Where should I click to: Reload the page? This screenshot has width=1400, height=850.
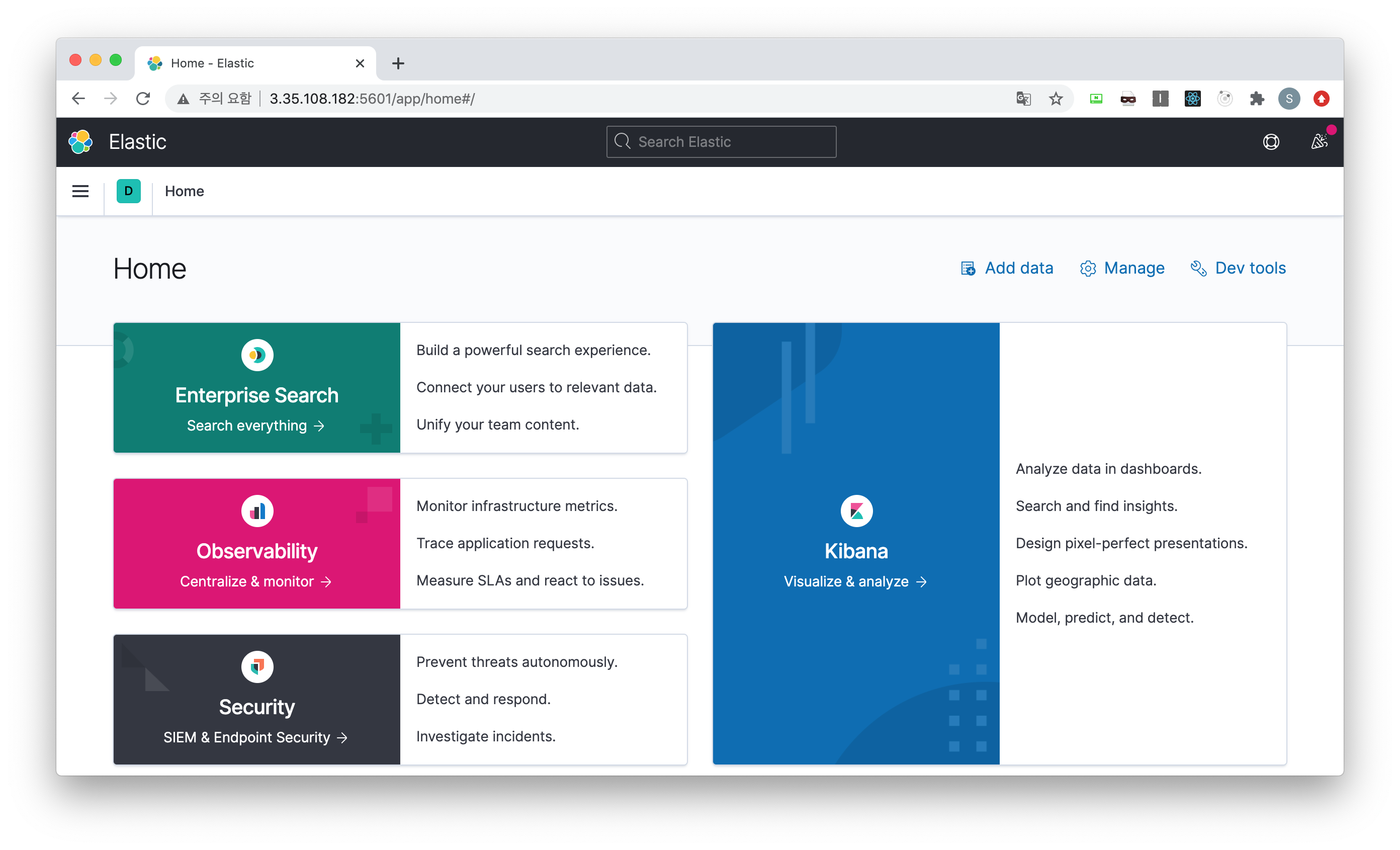(143, 99)
